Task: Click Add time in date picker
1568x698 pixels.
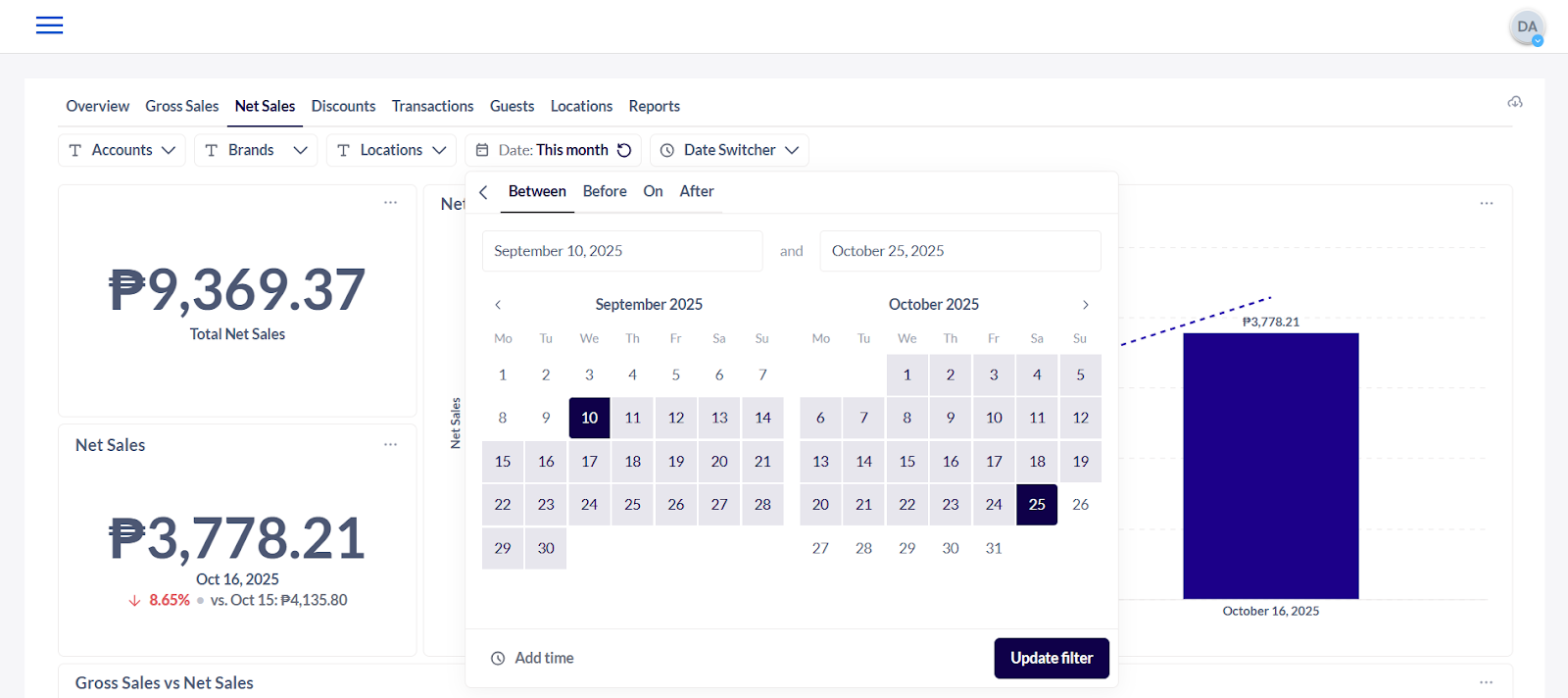Action: 533,658
